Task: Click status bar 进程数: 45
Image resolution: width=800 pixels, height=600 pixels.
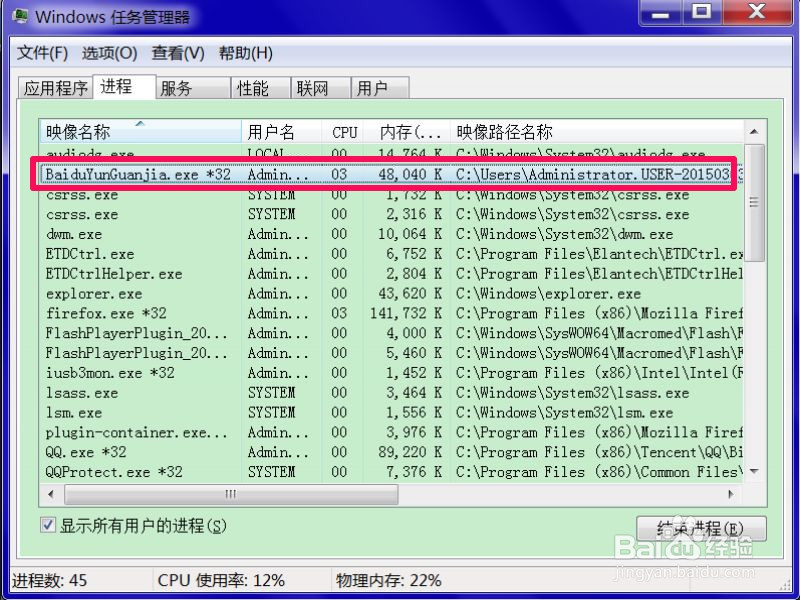Action: (49, 581)
